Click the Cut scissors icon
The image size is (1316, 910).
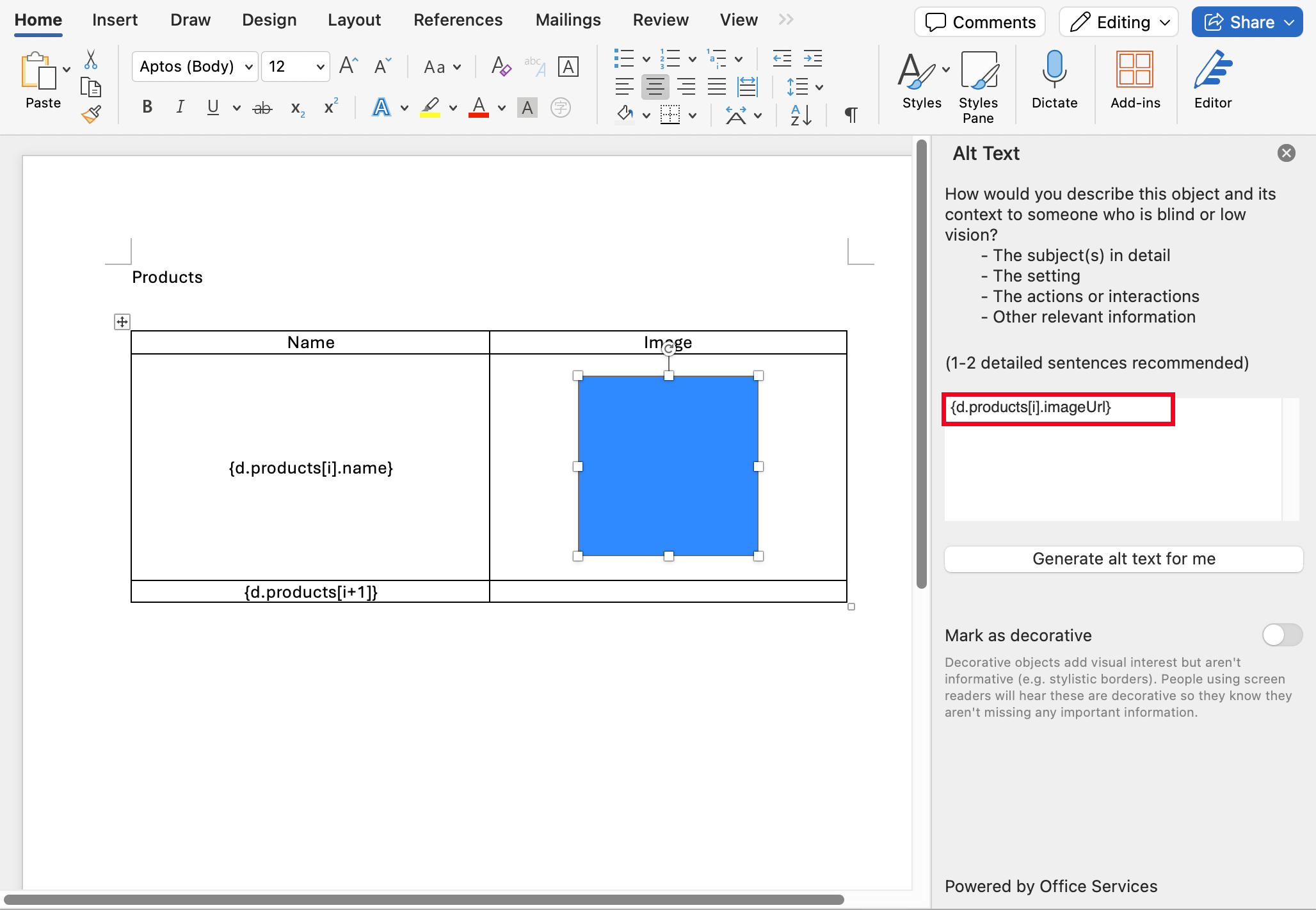point(91,60)
